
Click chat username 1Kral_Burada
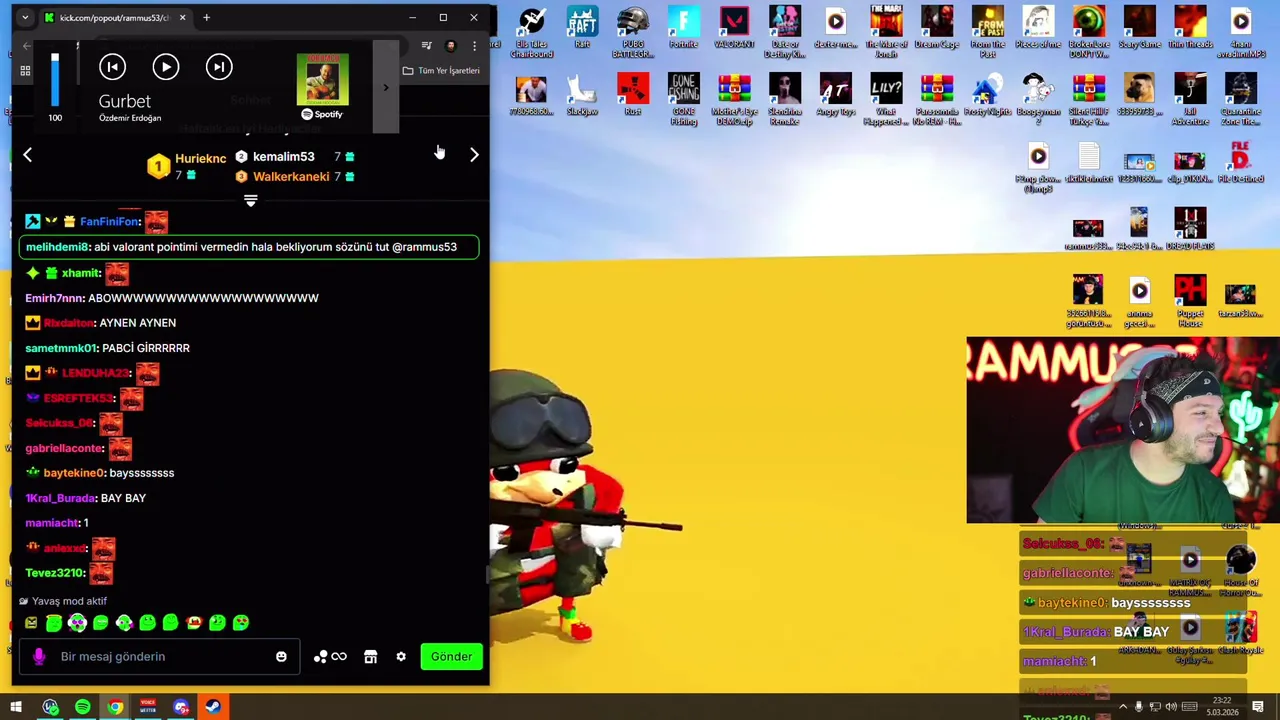[x=60, y=498]
